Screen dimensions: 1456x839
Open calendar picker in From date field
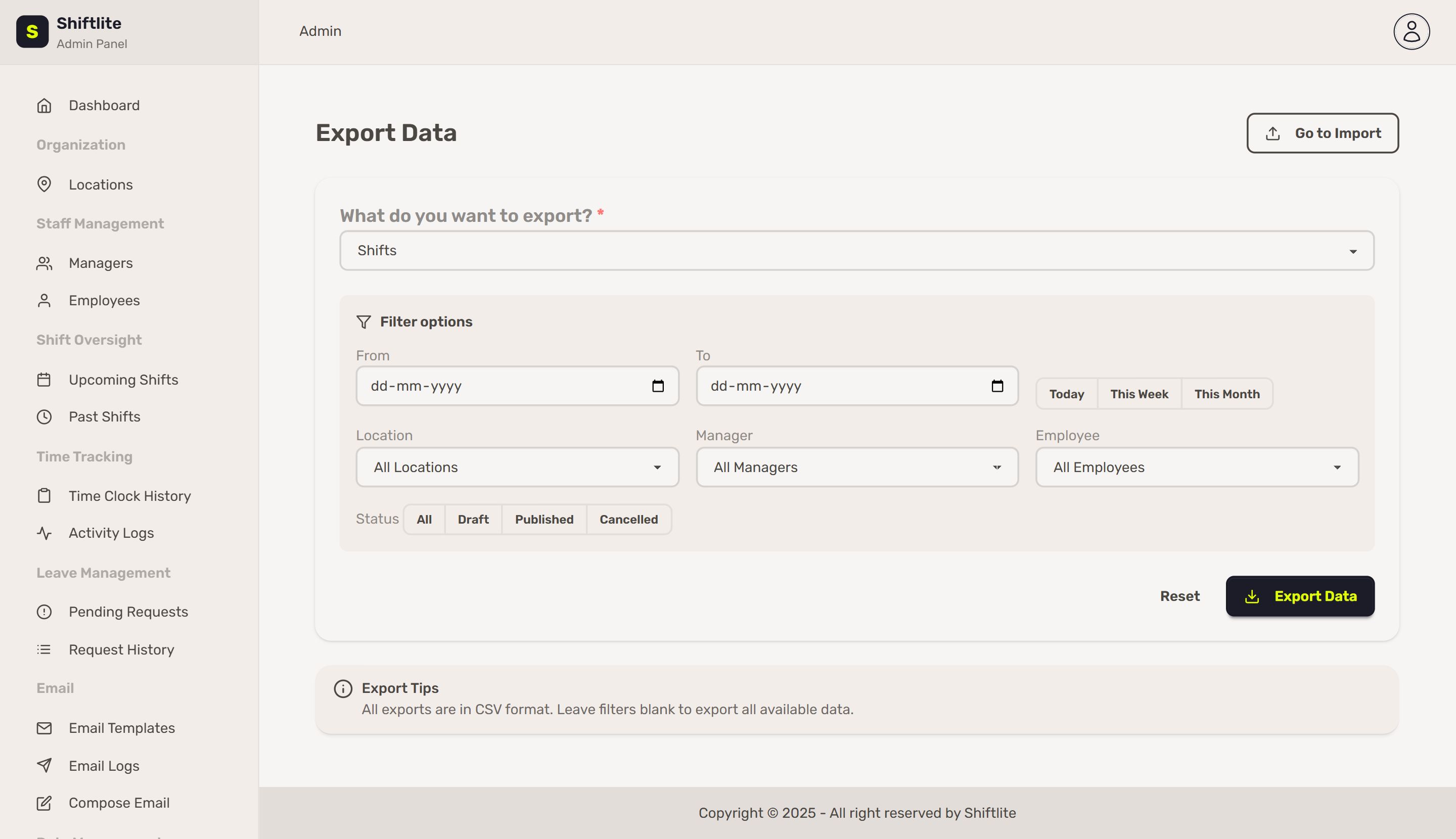[658, 386]
